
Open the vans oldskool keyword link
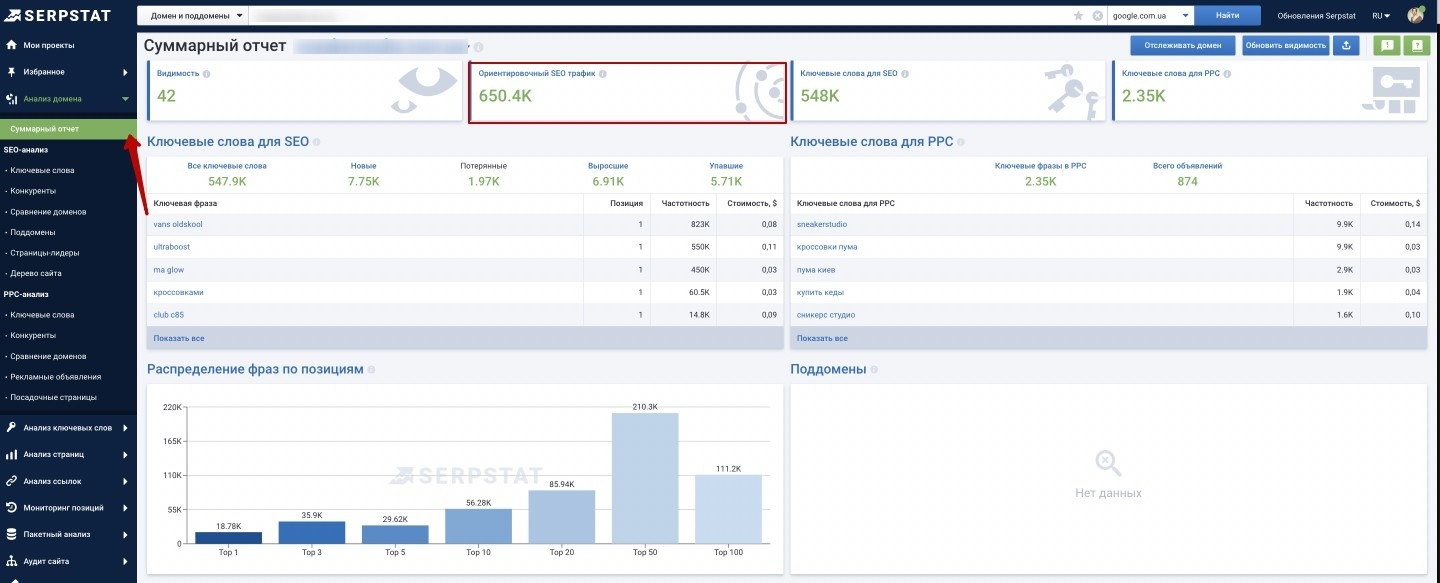178,224
